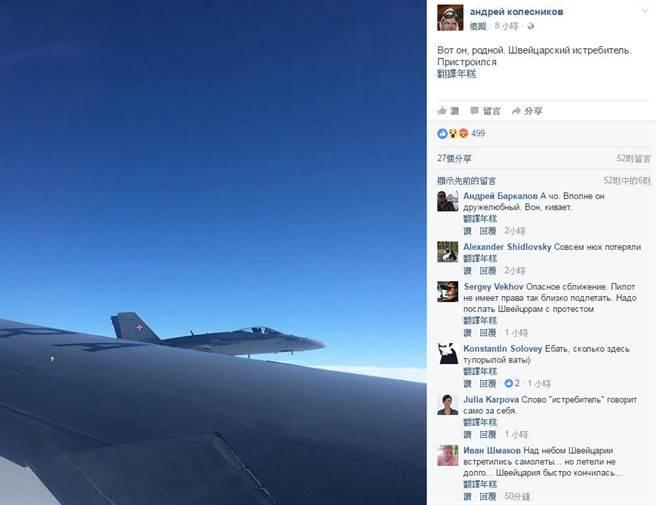This screenshot has height=505, width=656.
Task: Click the comment speech-bubble icon
Action: (x=474, y=110)
